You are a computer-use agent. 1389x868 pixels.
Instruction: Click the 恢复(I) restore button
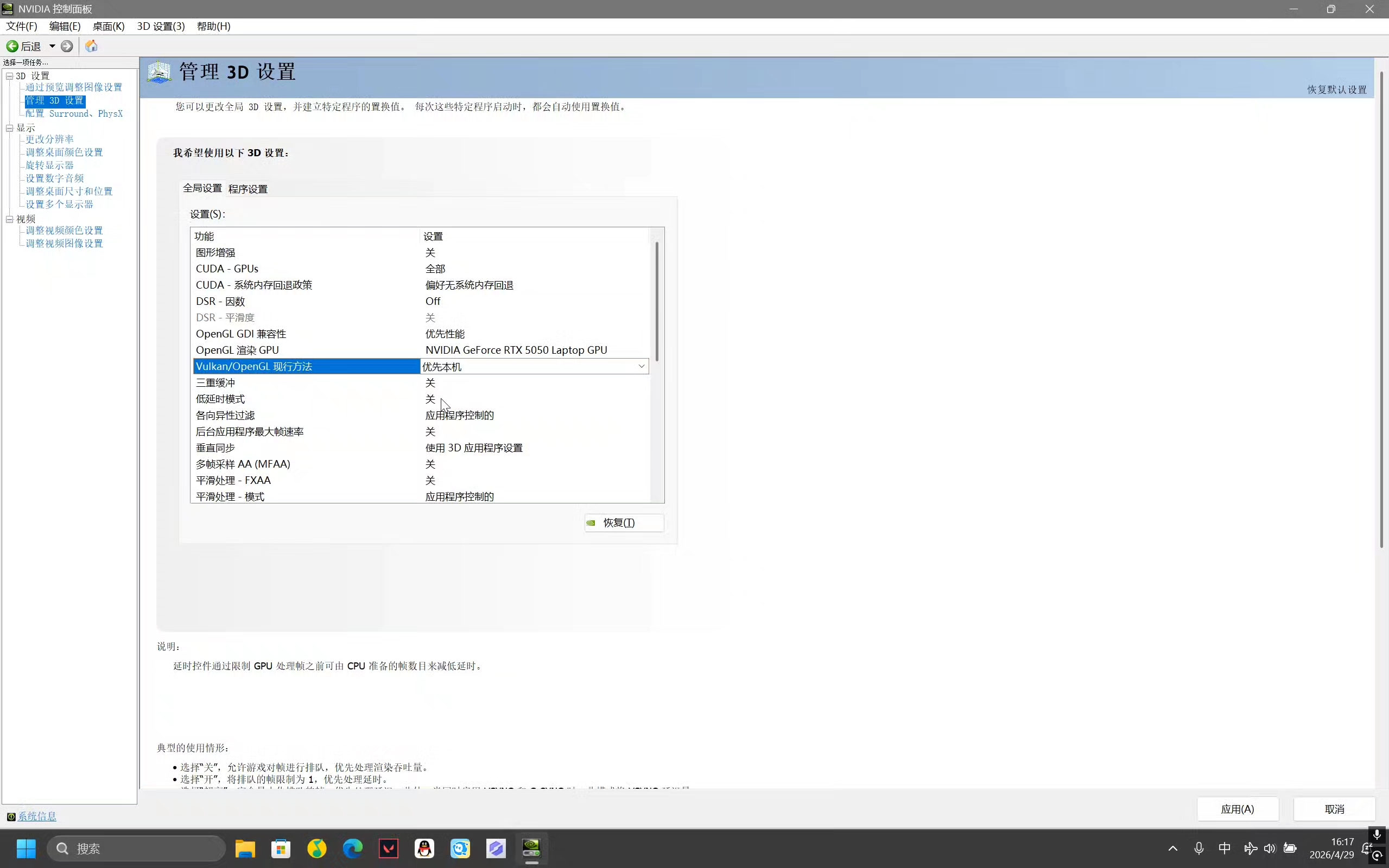click(x=624, y=523)
